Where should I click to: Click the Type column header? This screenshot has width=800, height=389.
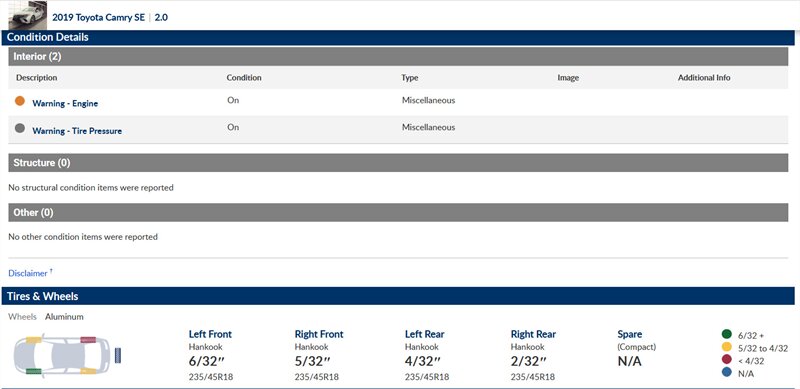[410, 78]
